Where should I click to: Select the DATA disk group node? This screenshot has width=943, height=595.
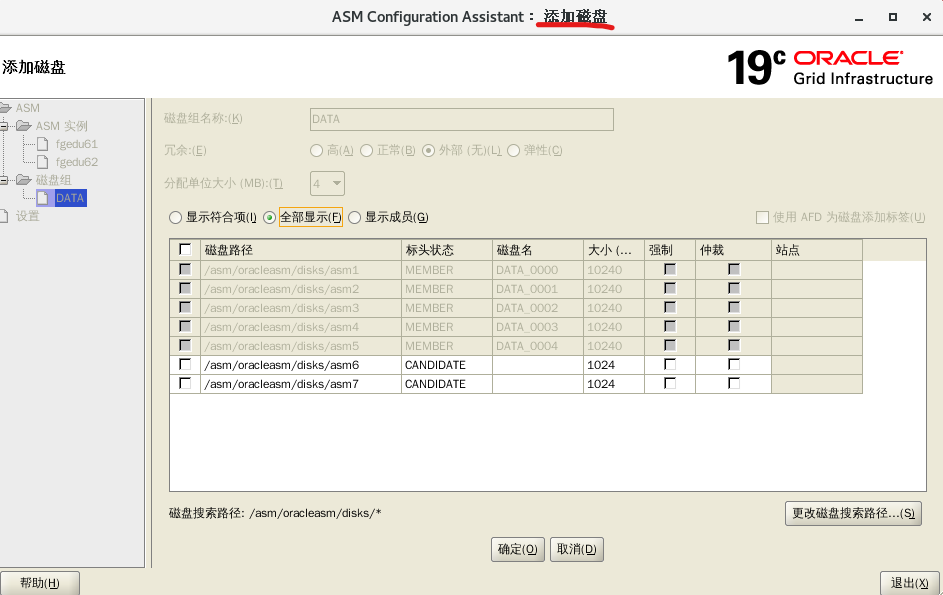coord(70,198)
